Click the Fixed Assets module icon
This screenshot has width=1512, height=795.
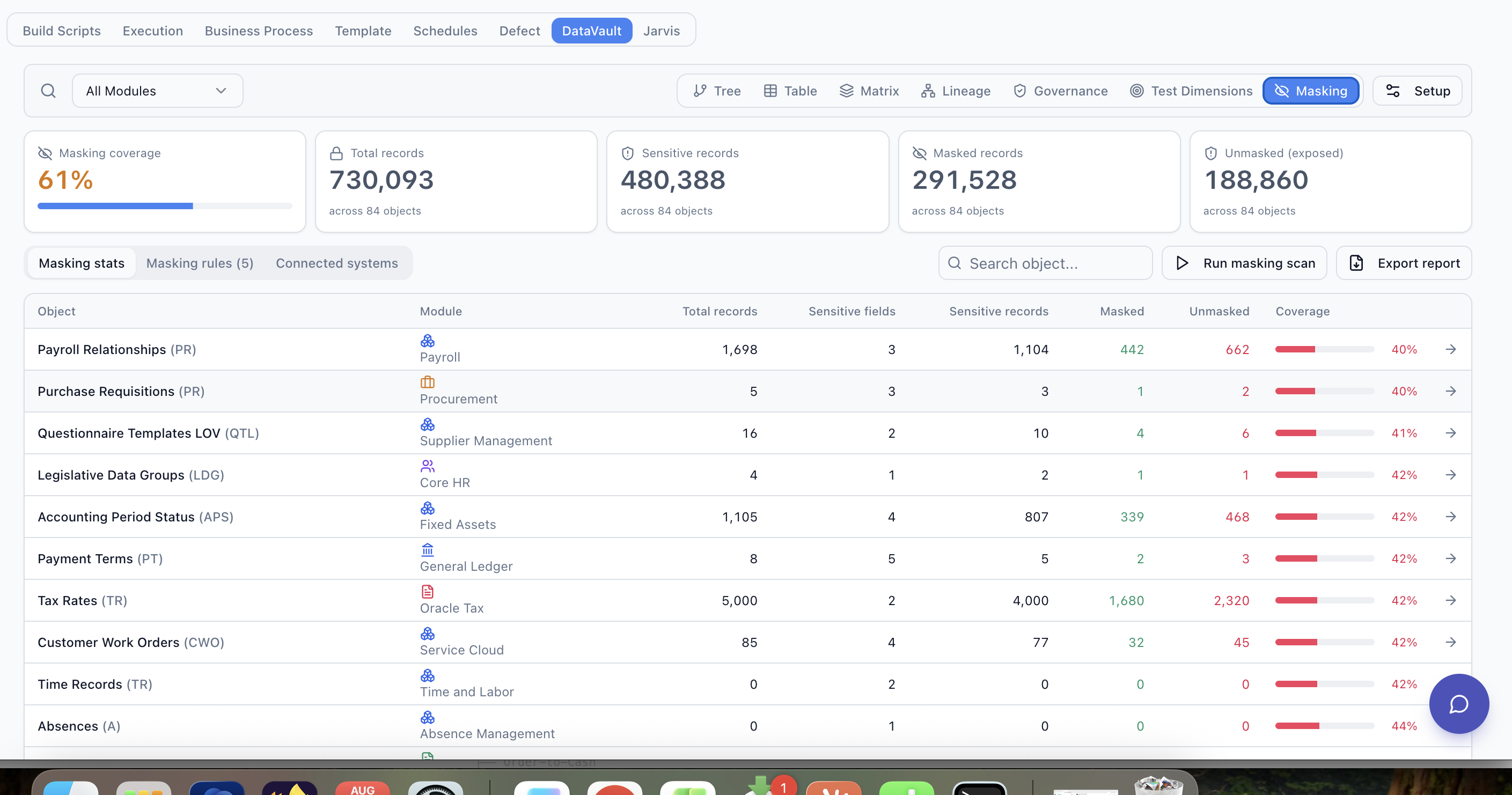pos(427,507)
